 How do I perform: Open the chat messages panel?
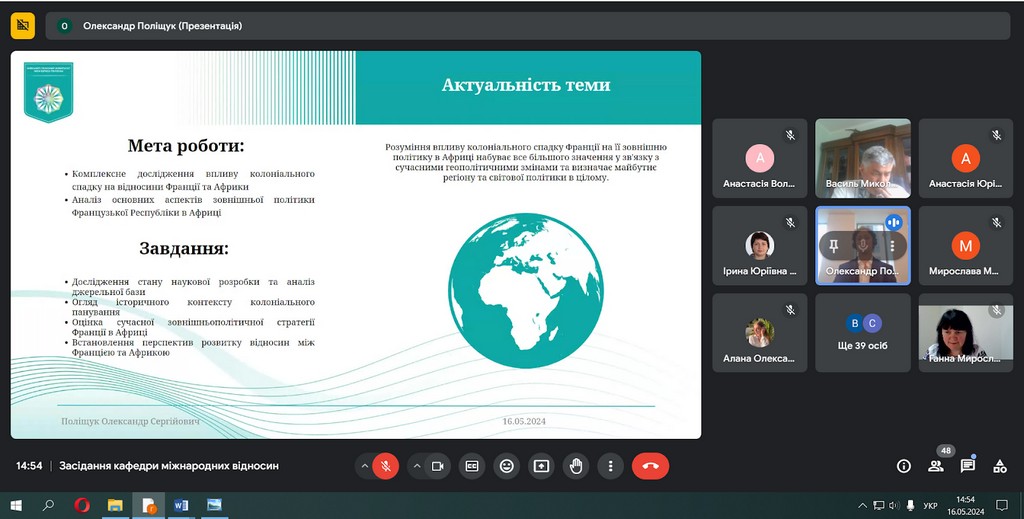point(968,466)
